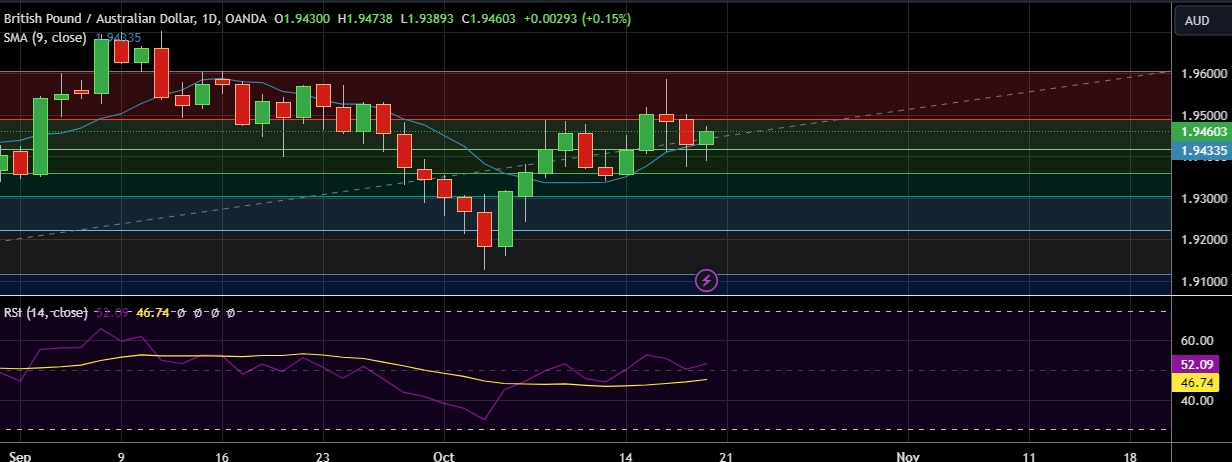The image size is (1232, 462).
Task: Click the blue 1.94335 SMA axis label
Action: pyautogui.click(x=1201, y=151)
